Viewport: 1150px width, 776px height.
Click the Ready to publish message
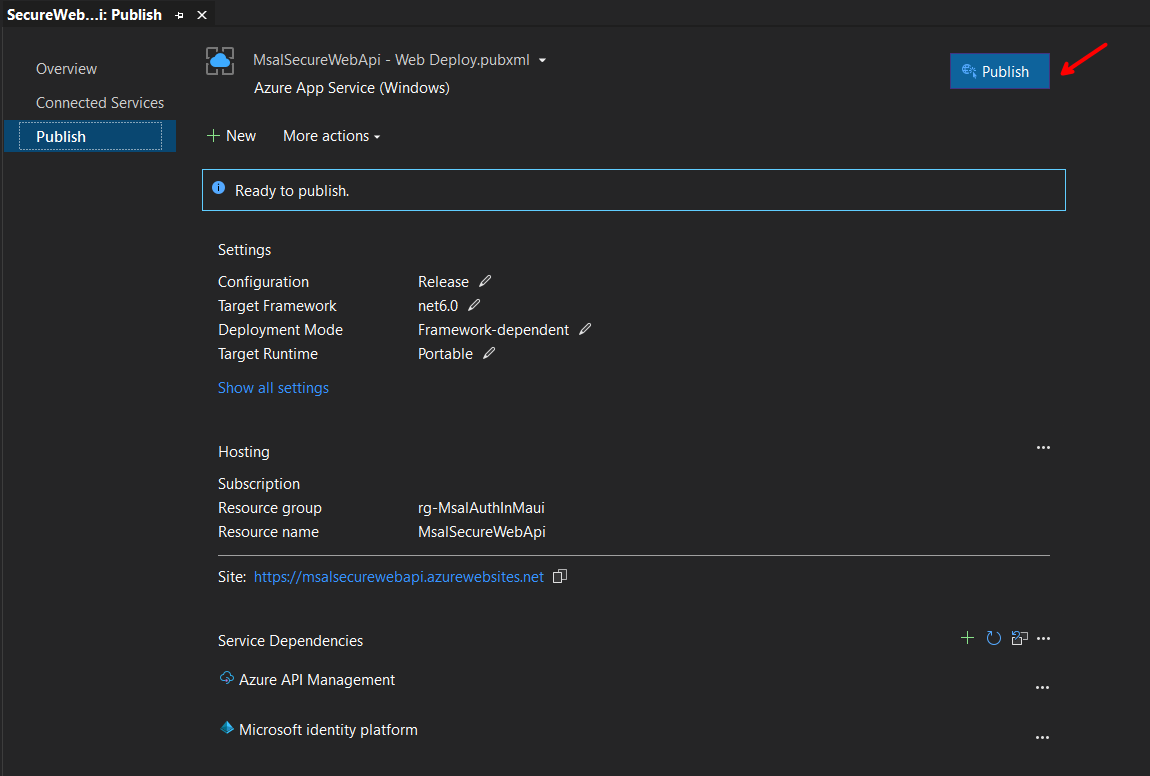292,191
